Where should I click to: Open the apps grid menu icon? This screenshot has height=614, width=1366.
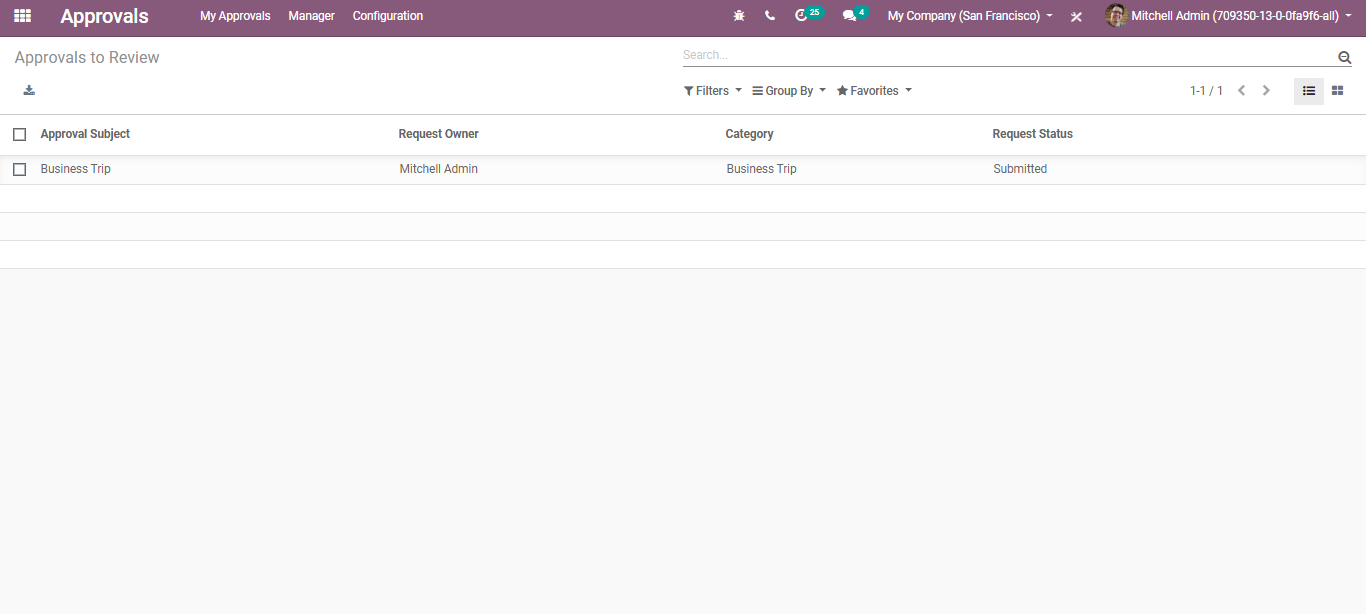[22, 16]
